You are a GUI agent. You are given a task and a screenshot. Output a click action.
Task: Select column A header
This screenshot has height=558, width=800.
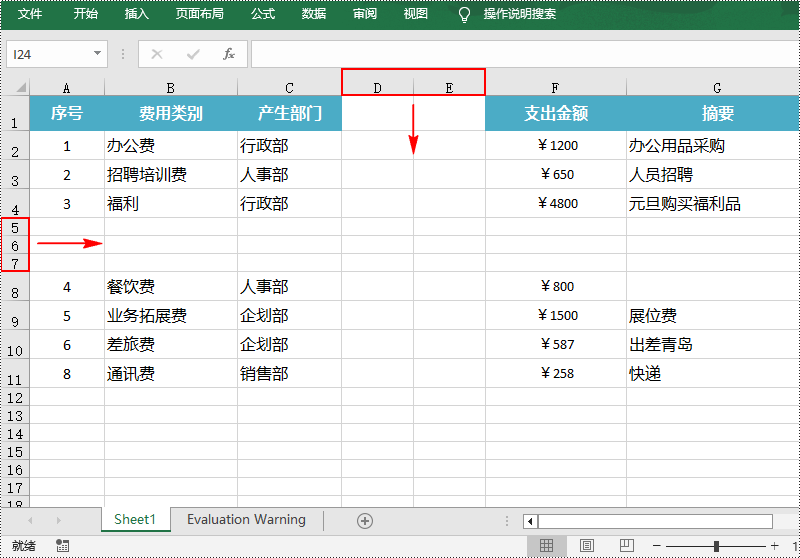[67, 88]
